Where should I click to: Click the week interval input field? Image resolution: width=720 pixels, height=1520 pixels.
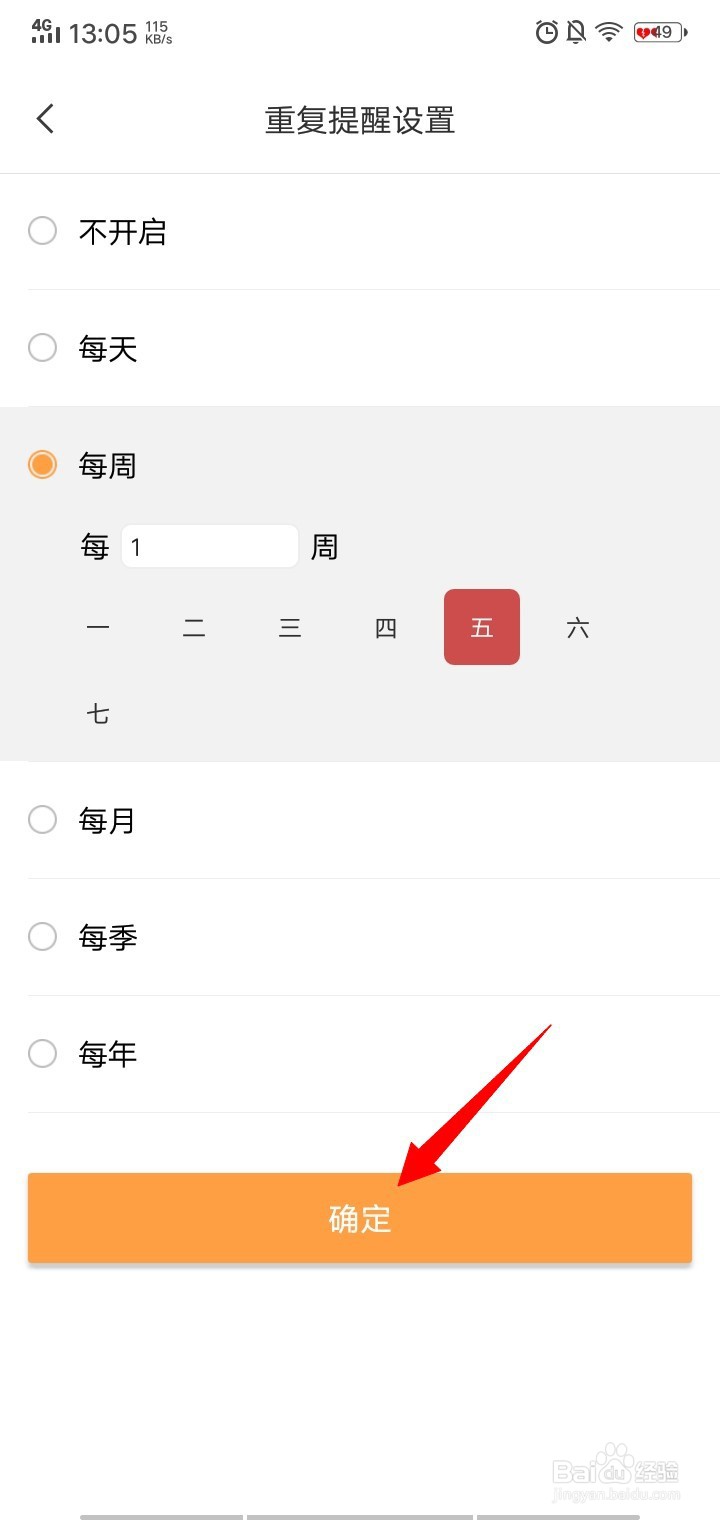click(x=210, y=547)
